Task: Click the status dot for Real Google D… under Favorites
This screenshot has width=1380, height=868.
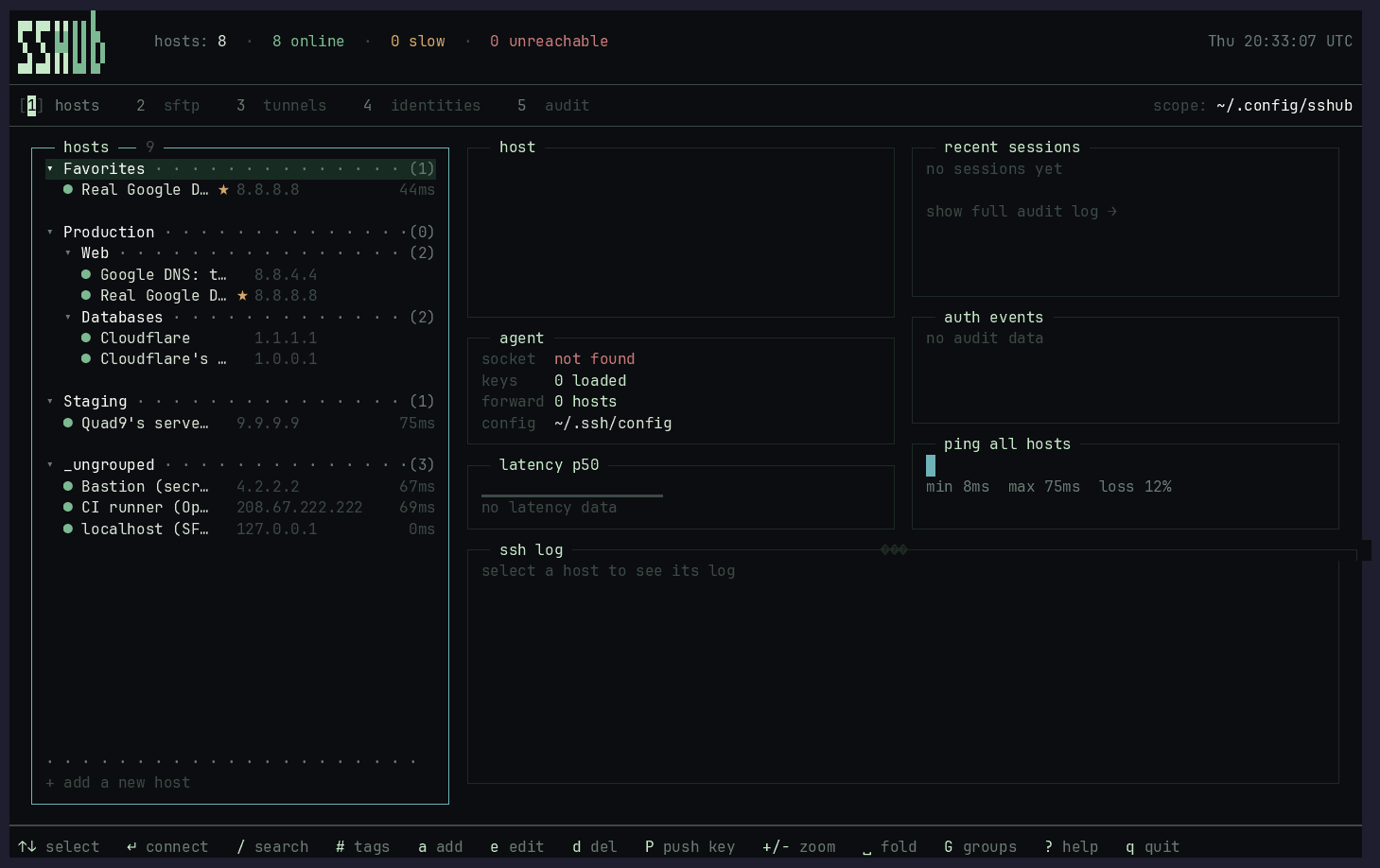Action: click(68, 189)
